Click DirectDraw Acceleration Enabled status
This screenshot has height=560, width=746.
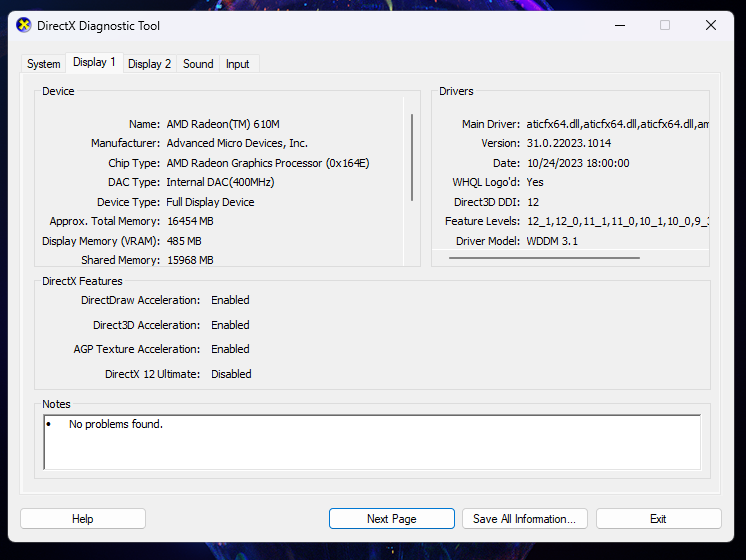[230, 300]
